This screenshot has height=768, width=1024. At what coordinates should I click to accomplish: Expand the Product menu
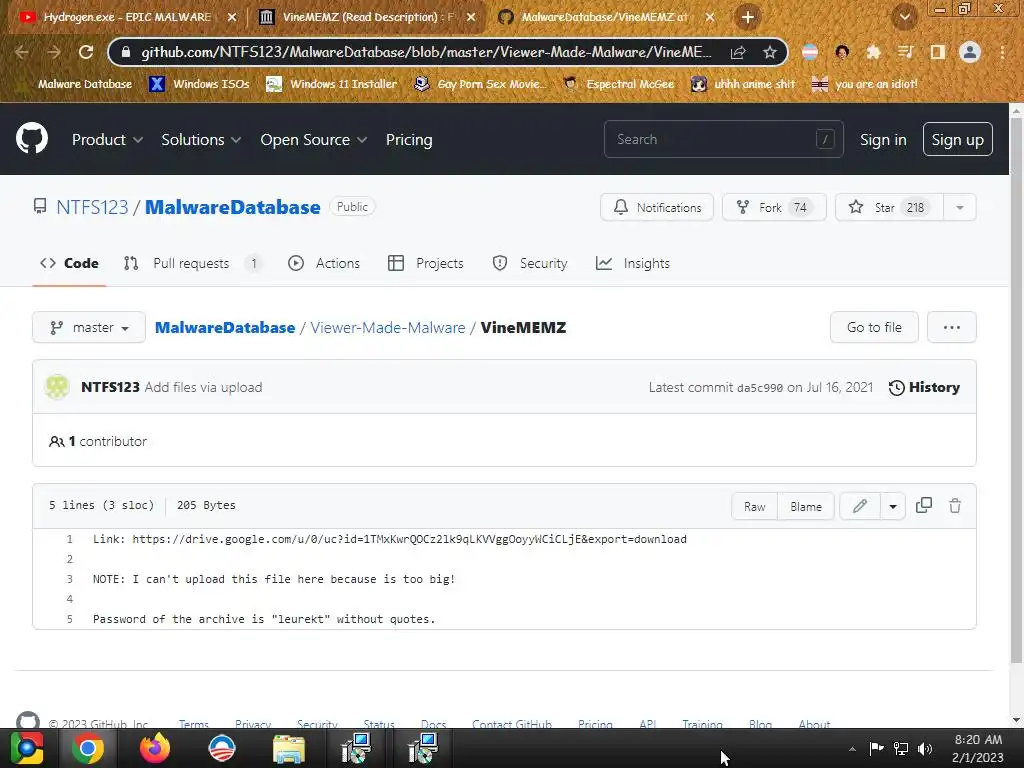(107, 140)
